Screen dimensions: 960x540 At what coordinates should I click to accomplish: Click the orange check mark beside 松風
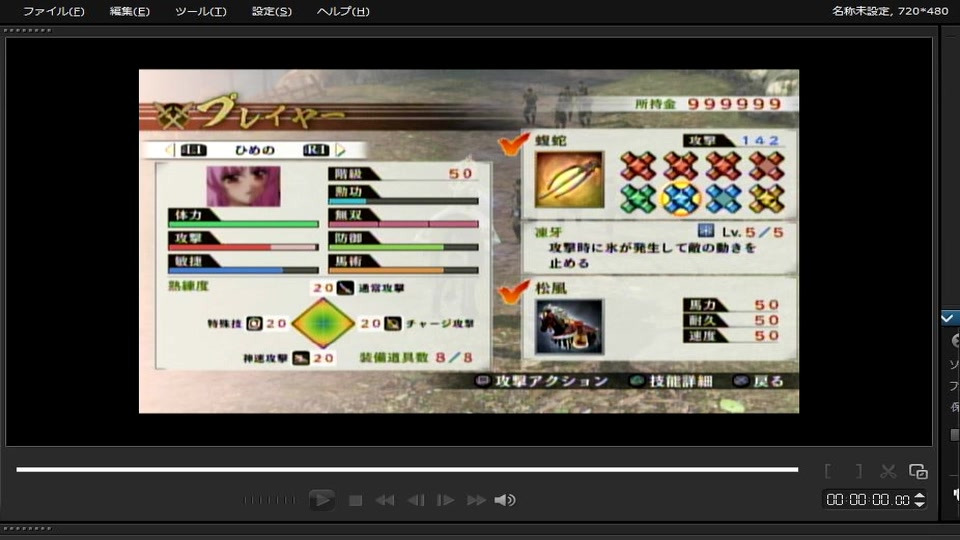click(x=513, y=291)
